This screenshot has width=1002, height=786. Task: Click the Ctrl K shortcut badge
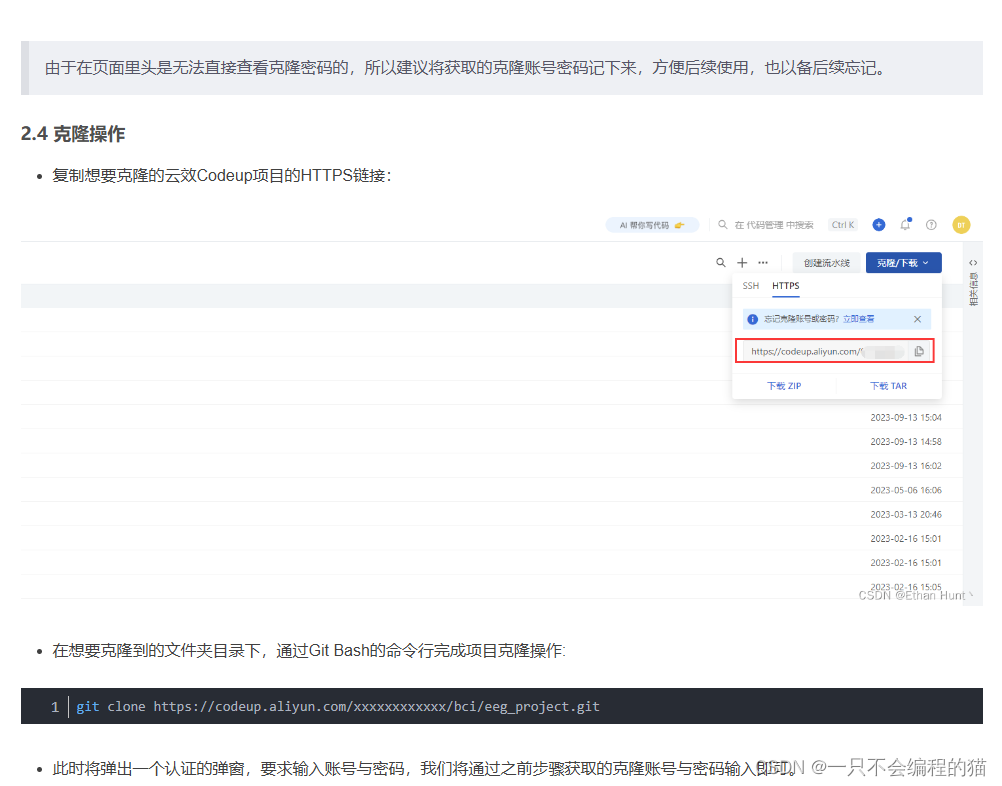coord(843,225)
